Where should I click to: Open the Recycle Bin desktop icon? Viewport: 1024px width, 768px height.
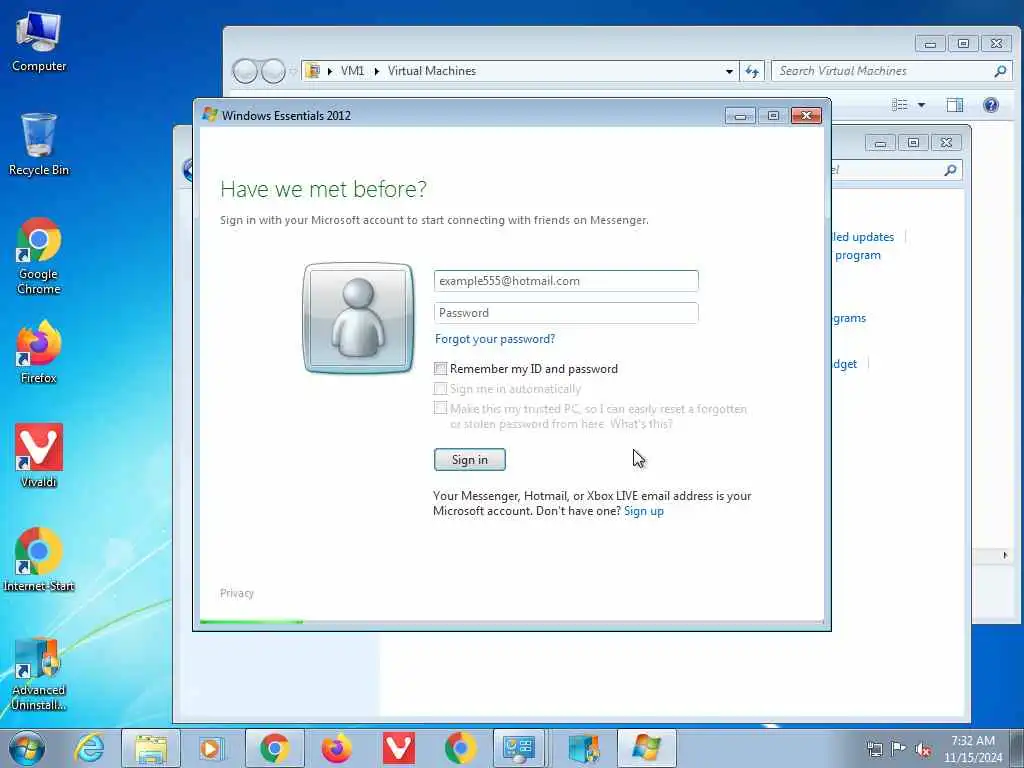pos(39,145)
